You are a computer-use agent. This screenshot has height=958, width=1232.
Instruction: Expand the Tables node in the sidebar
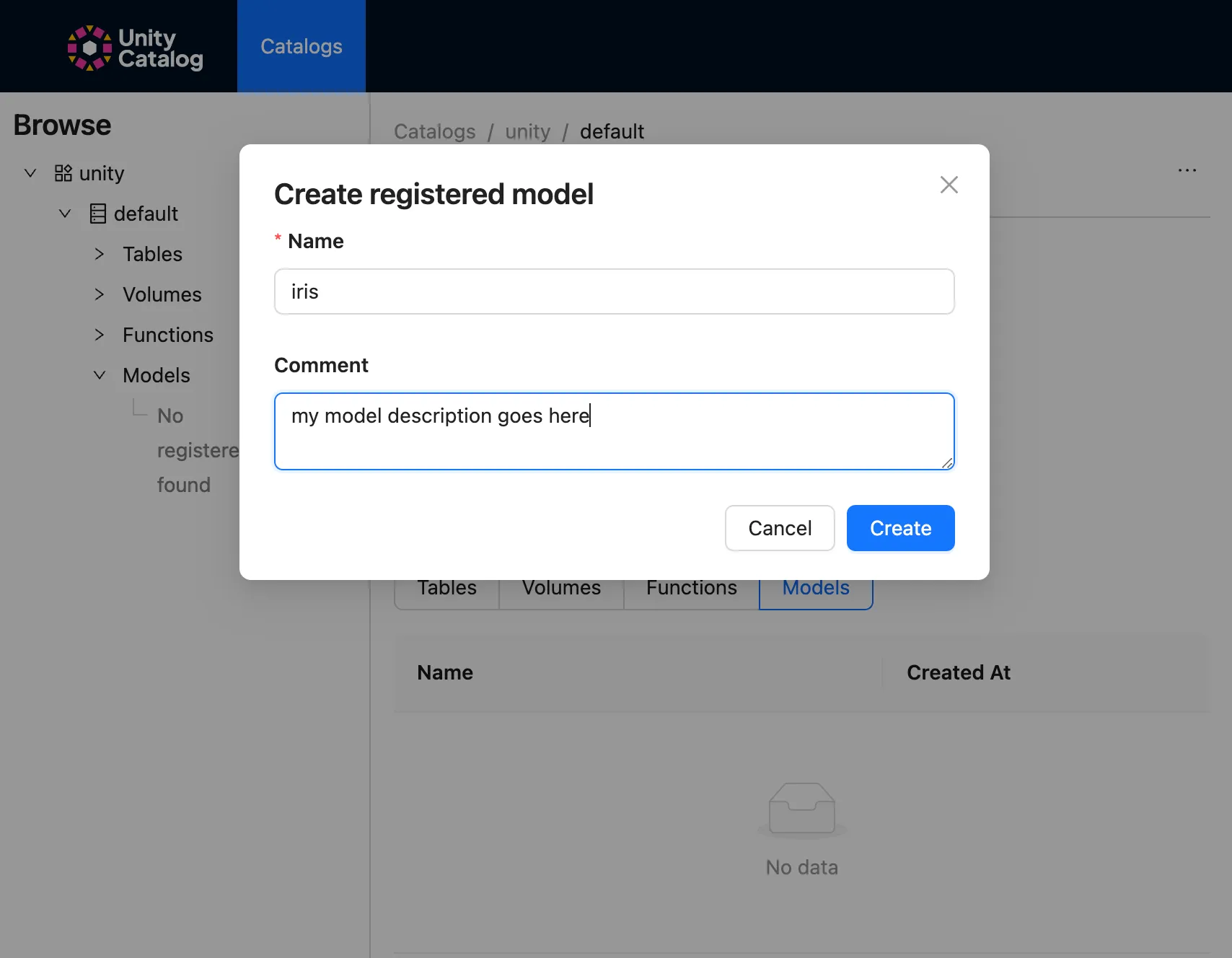click(99, 254)
